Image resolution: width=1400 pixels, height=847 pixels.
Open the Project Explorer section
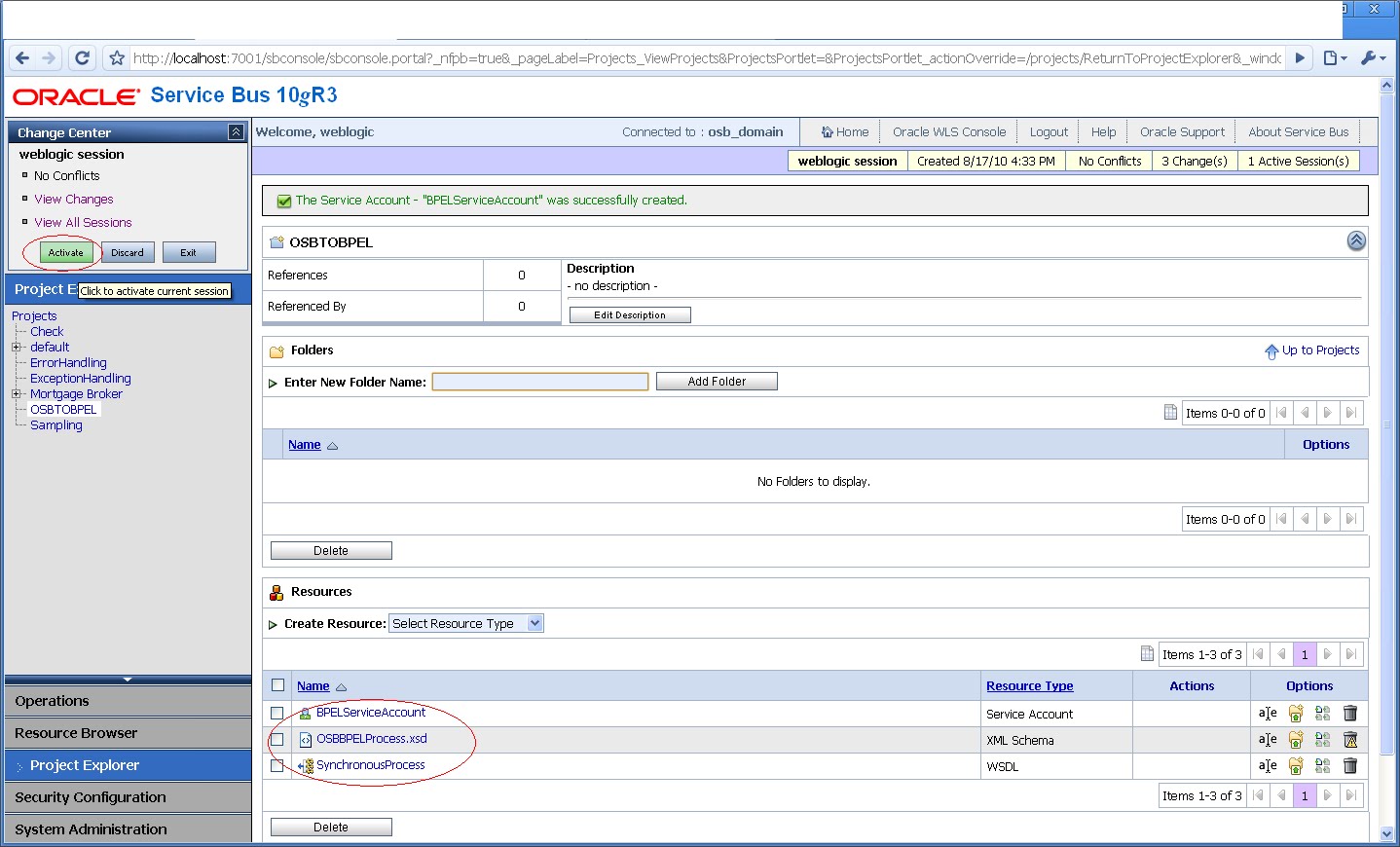point(129,765)
